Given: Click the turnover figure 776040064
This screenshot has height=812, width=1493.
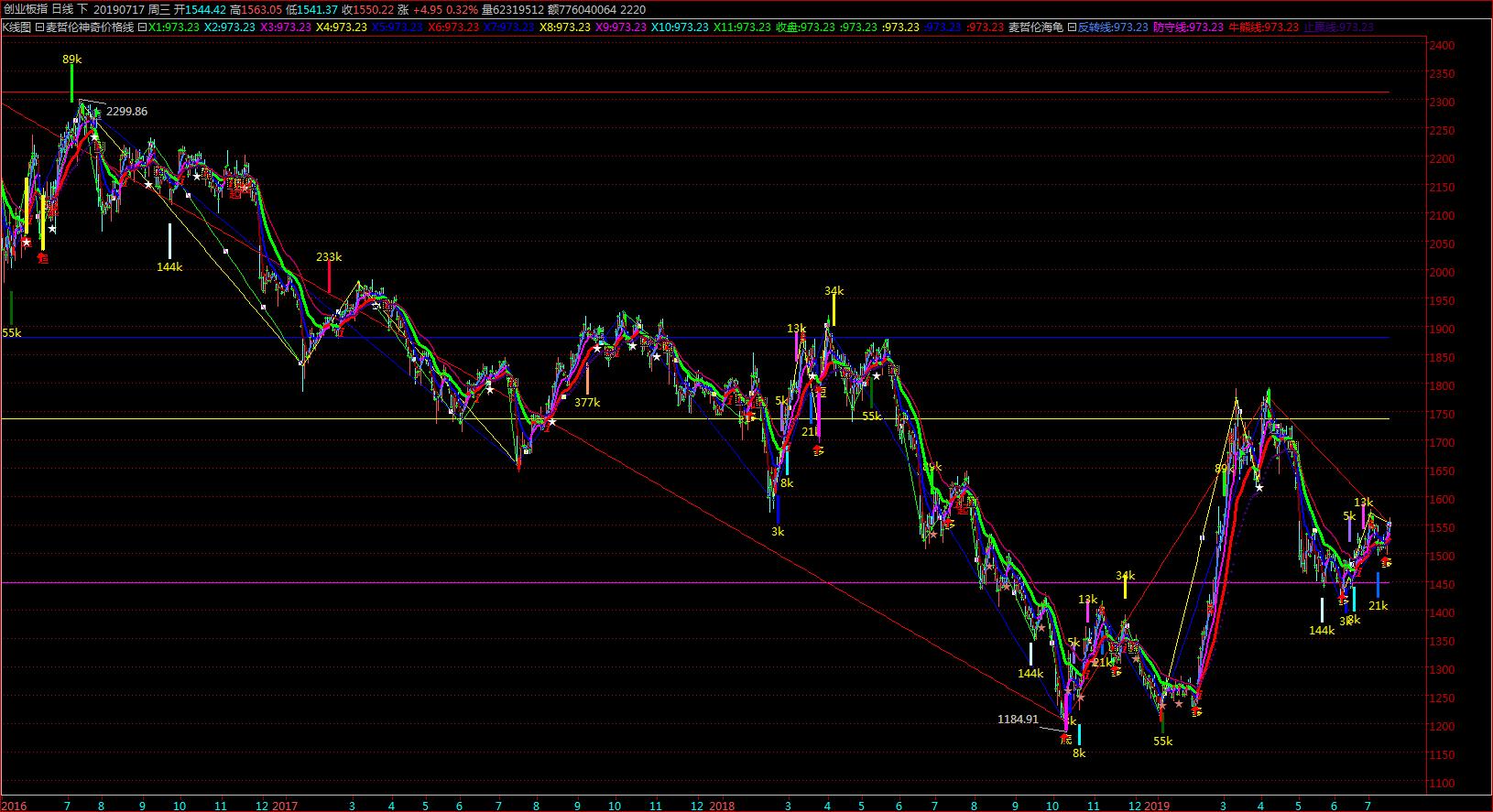Looking at the screenshot, I should click(x=587, y=9).
